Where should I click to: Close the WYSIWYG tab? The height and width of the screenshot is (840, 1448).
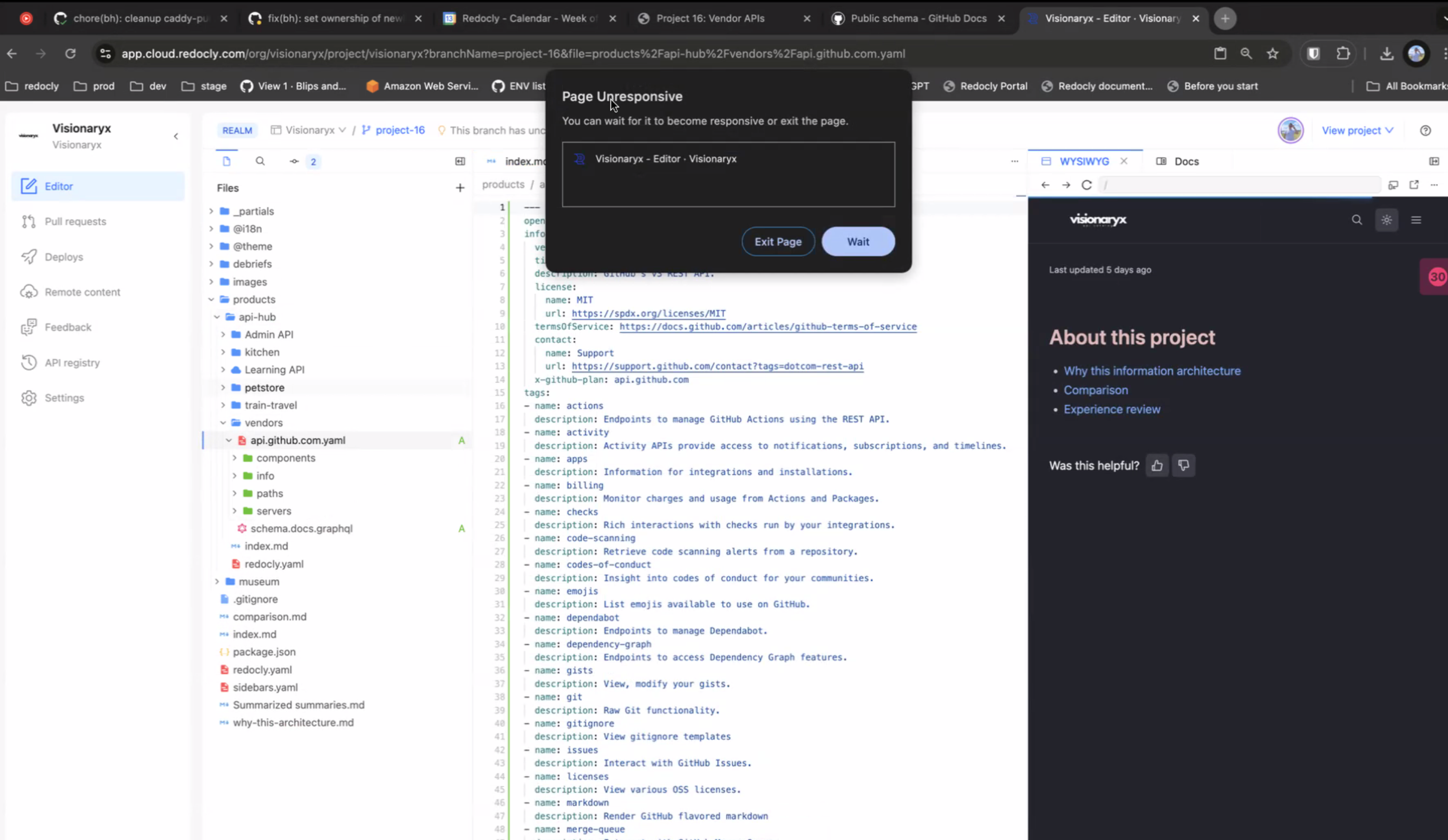1124,161
